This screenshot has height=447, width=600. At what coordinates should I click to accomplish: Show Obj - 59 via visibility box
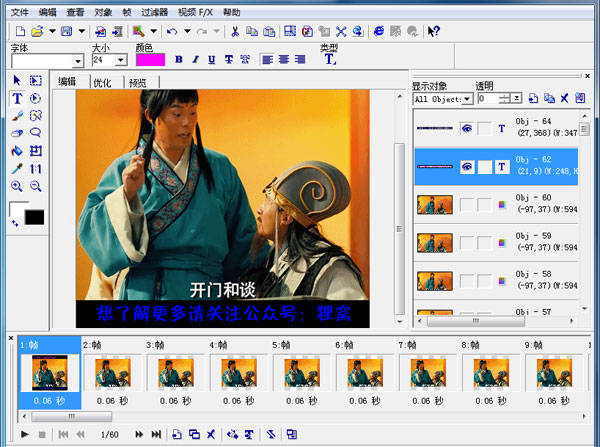point(466,243)
